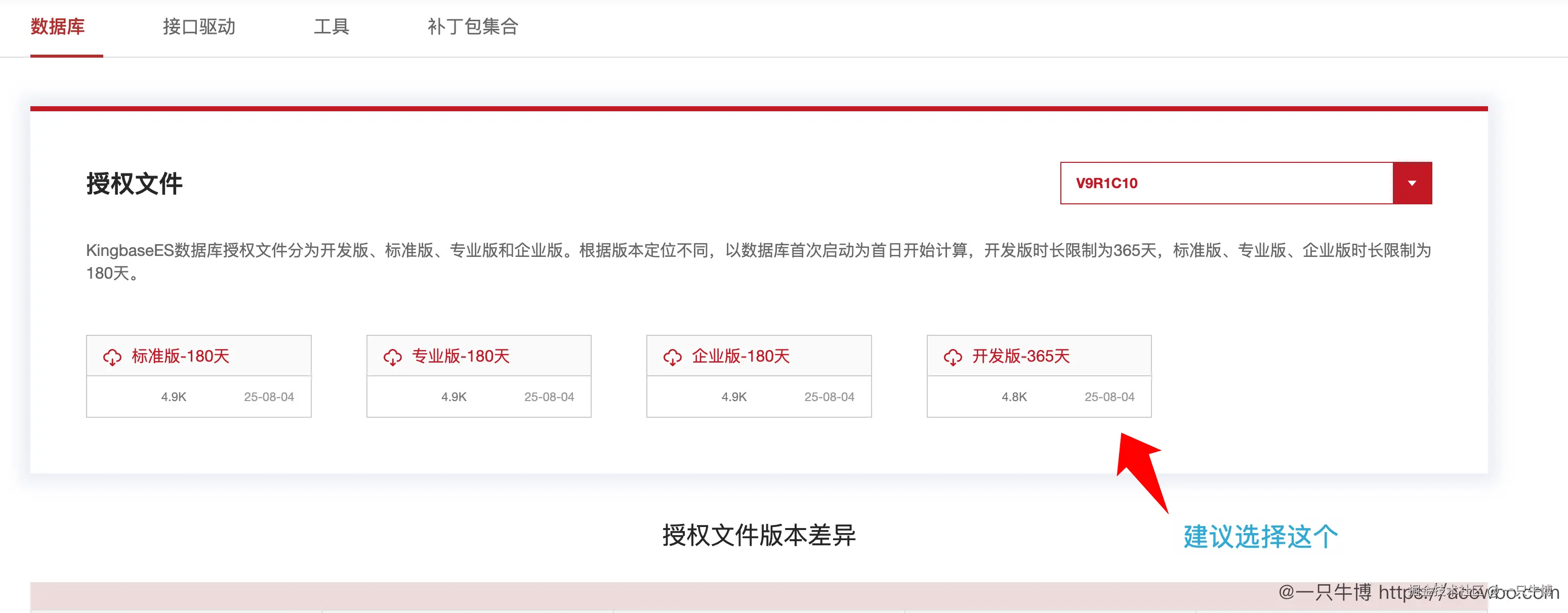
Task: Expand the version dropdown arrow
Action: tap(1412, 183)
